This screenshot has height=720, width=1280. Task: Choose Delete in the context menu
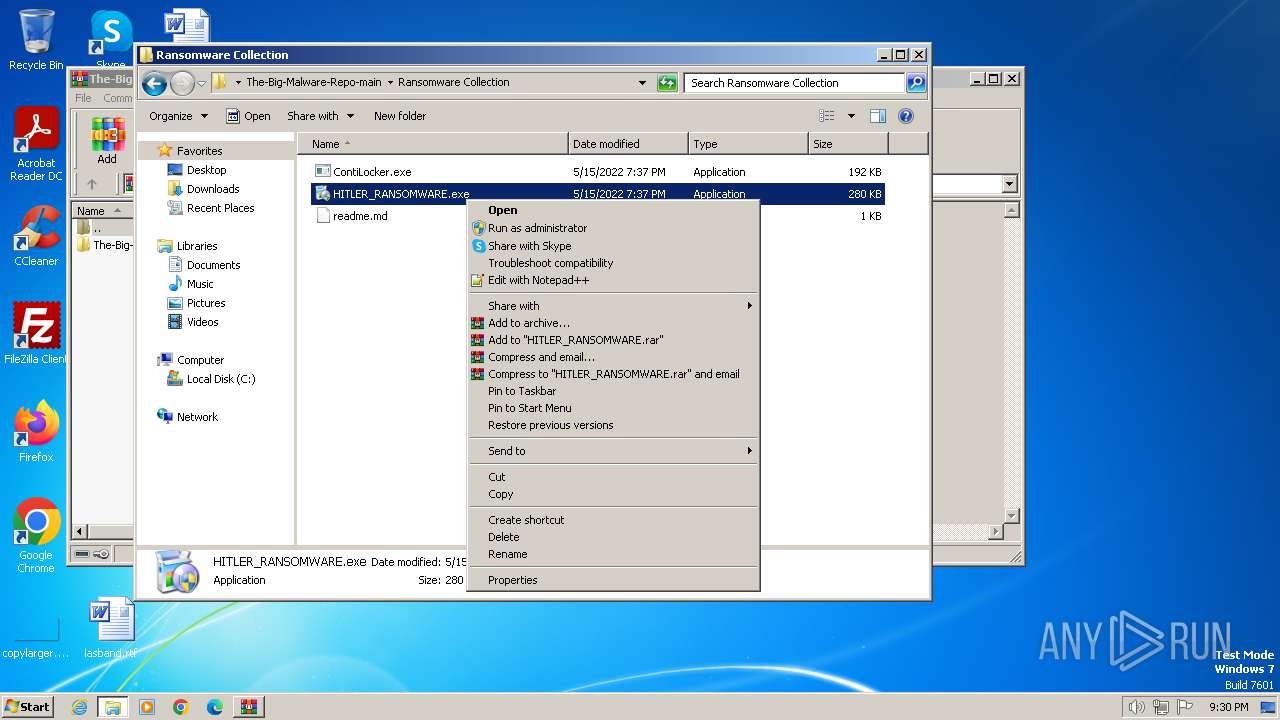[613, 537]
